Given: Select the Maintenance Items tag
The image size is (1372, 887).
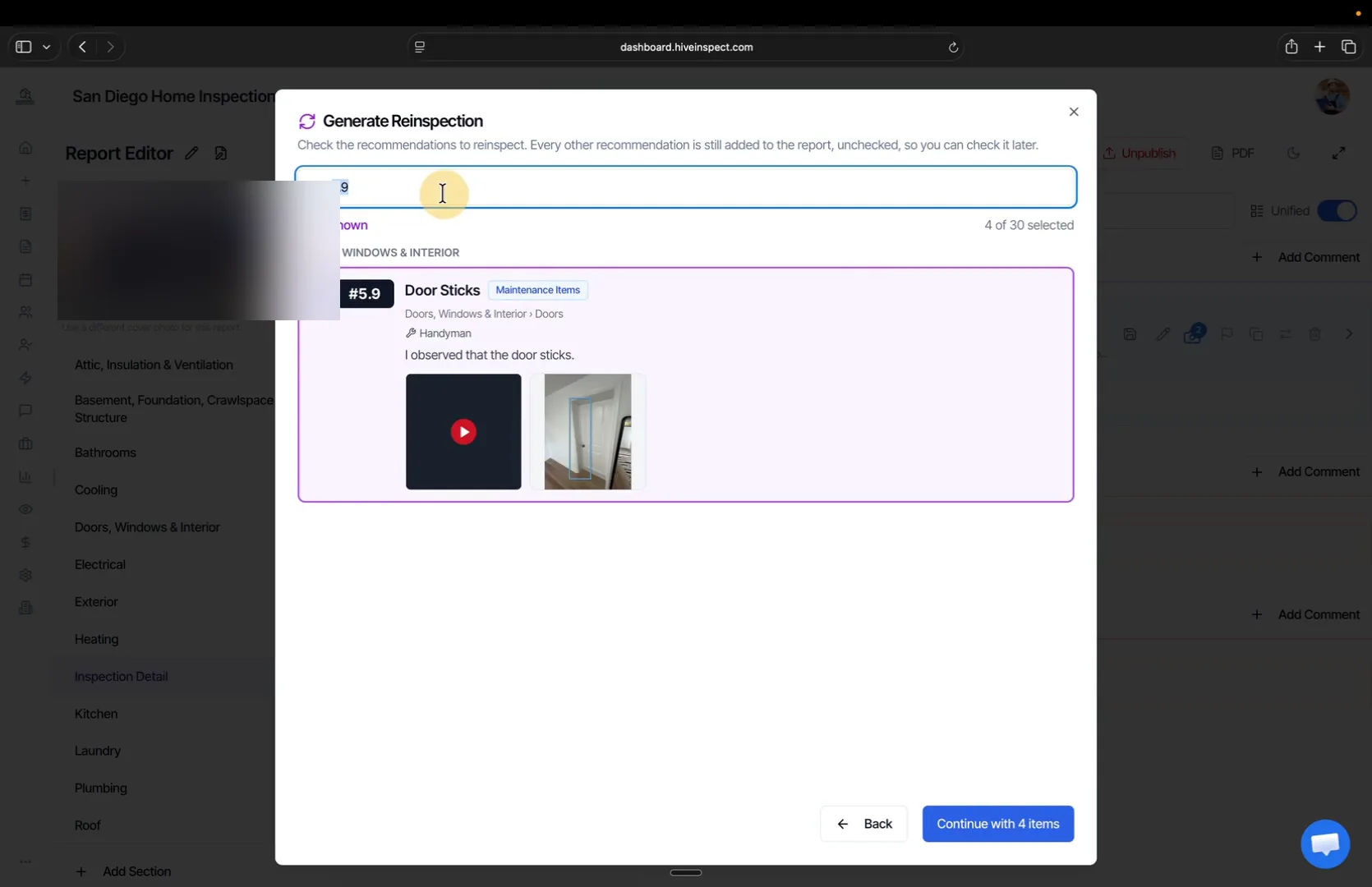Looking at the screenshot, I should coord(538,290).
